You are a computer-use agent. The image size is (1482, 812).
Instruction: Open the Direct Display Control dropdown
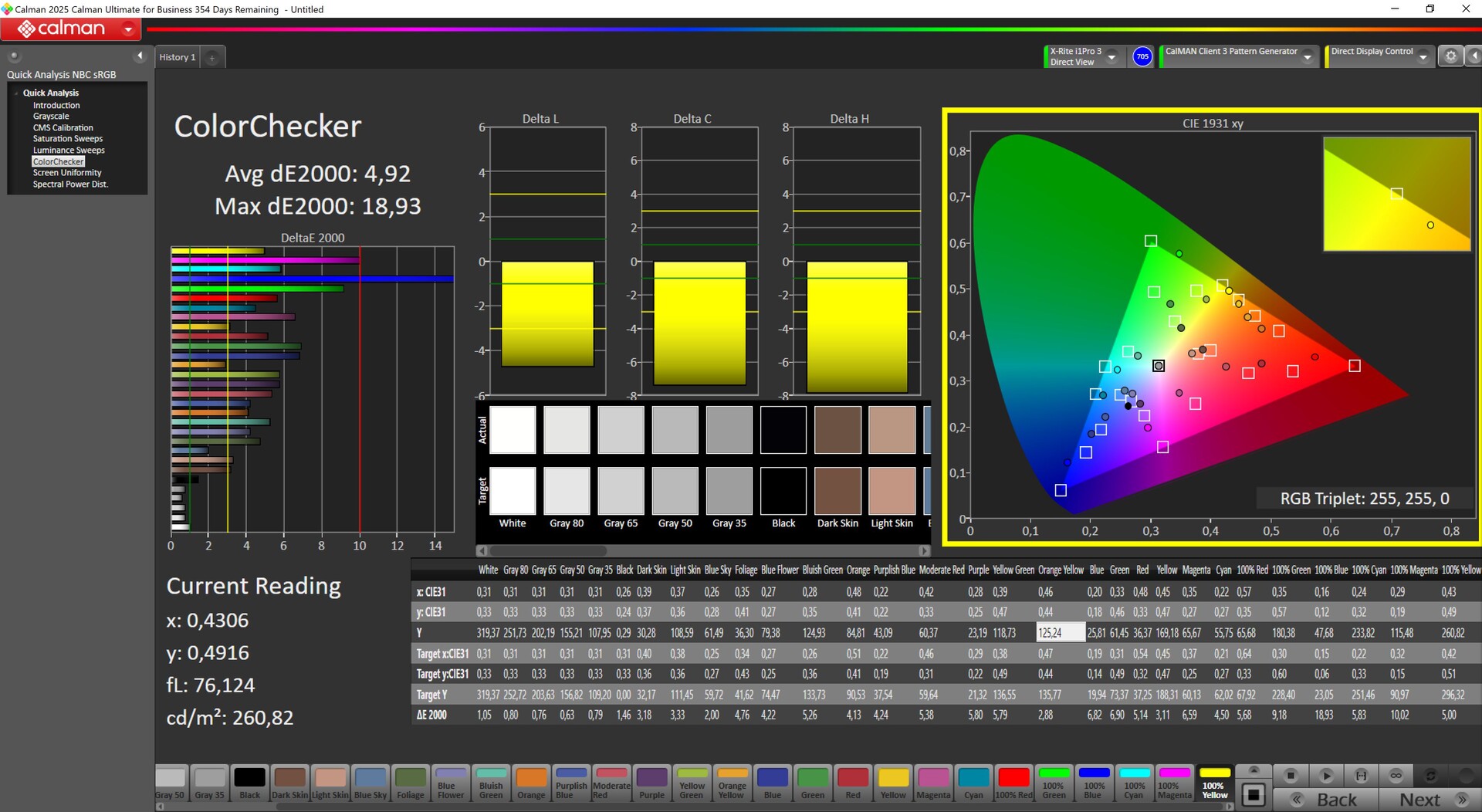point(1423,57)
